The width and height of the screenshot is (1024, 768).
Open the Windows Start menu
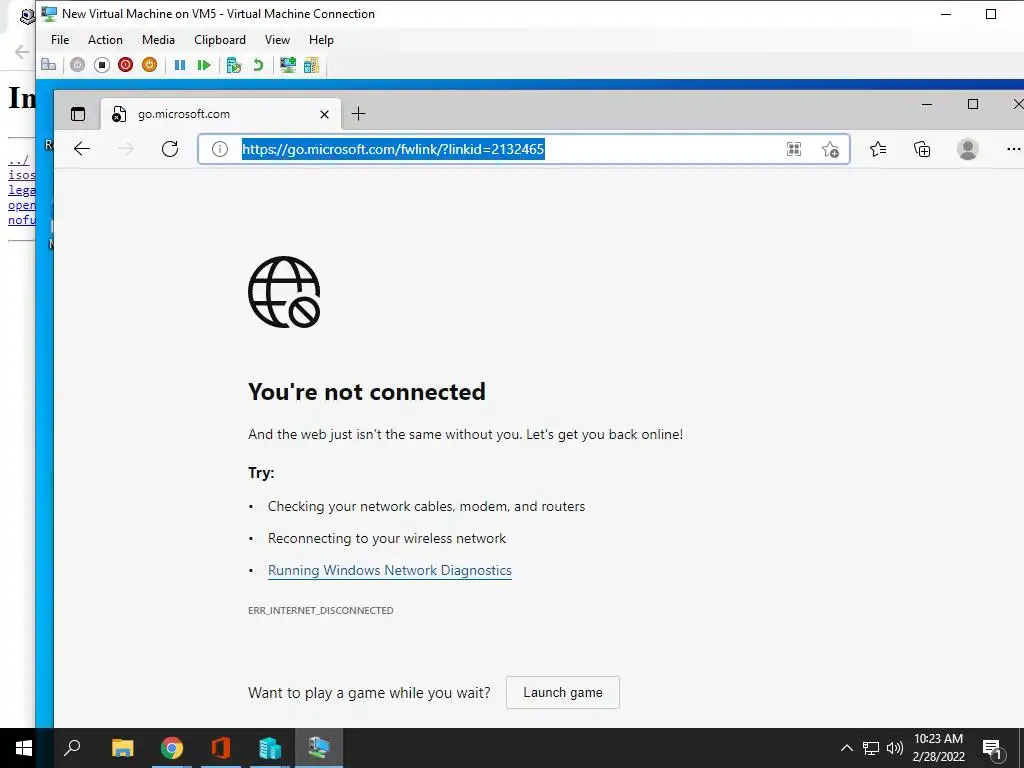[x=24, y=748]
